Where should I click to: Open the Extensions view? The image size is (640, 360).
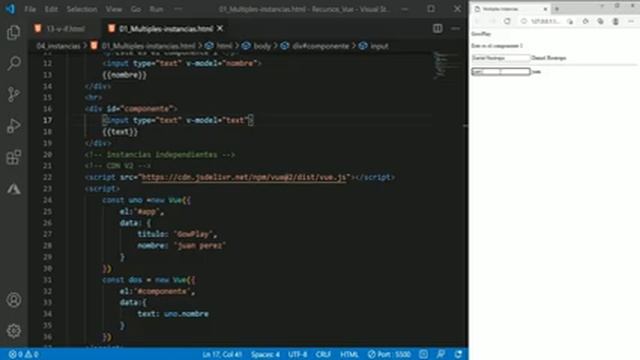[x=13, y=157]
